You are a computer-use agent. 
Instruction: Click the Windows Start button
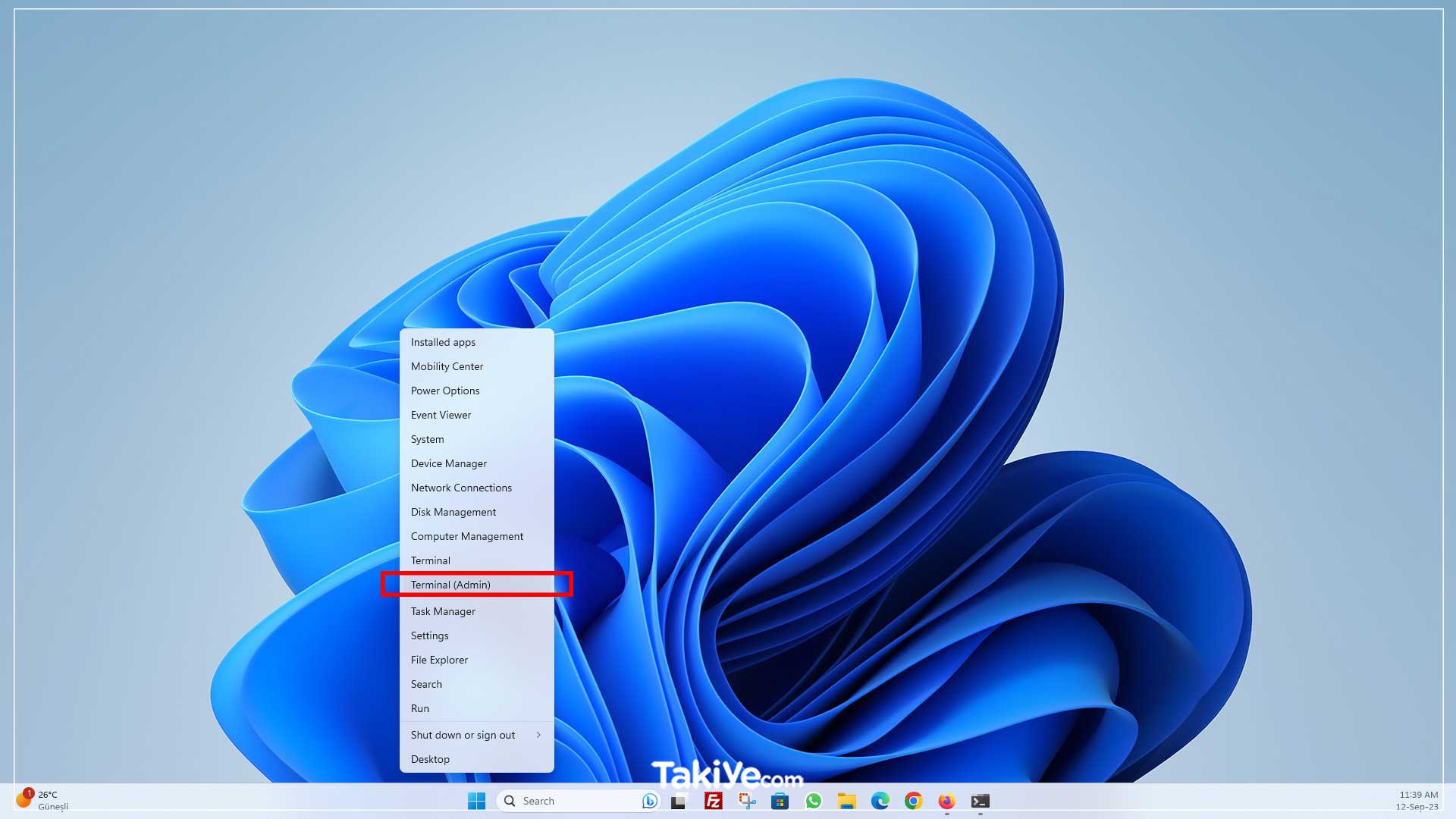pos(476,801)
